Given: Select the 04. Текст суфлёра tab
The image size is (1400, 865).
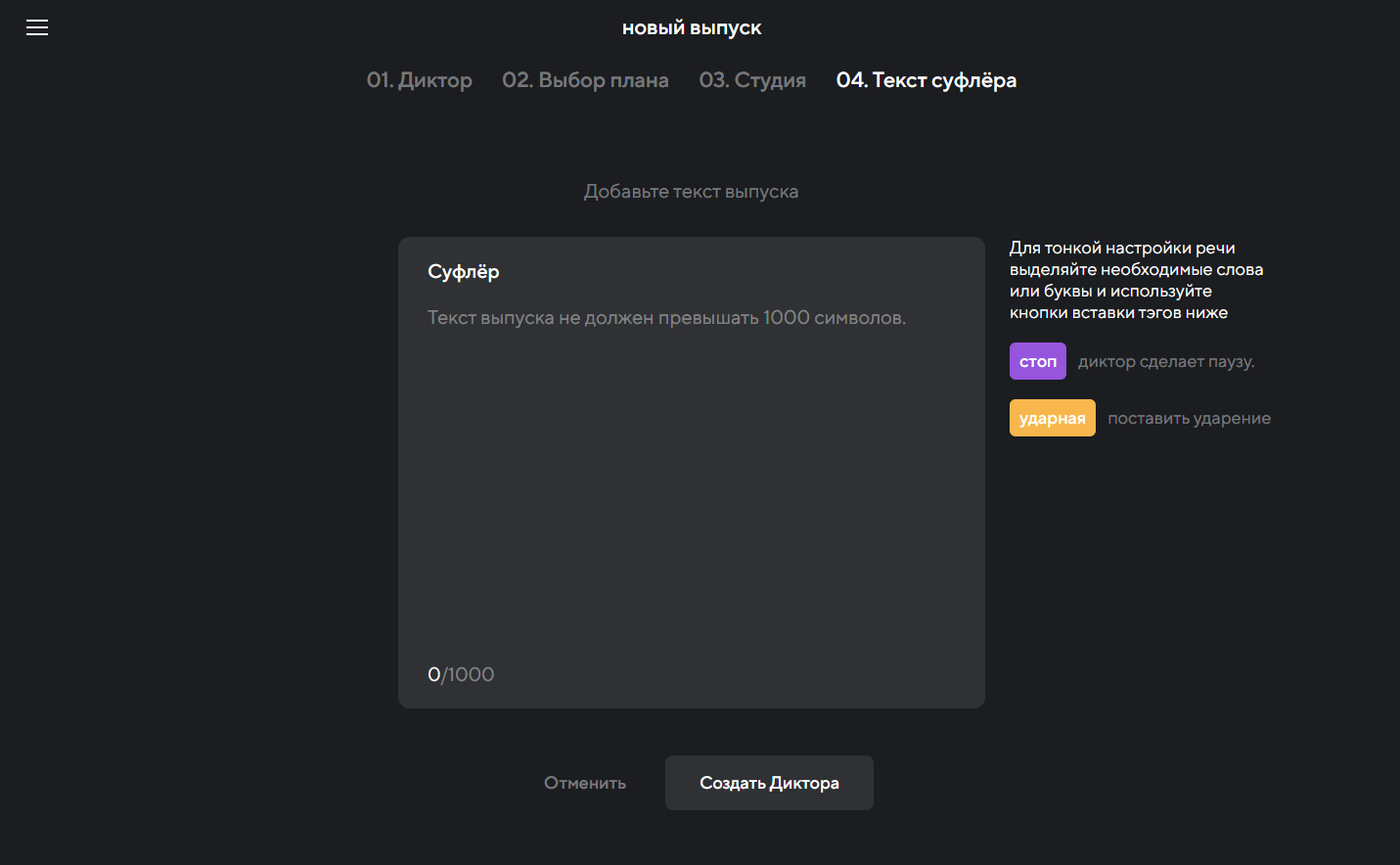Looking at the screenshot, I should tap(926, 80).
